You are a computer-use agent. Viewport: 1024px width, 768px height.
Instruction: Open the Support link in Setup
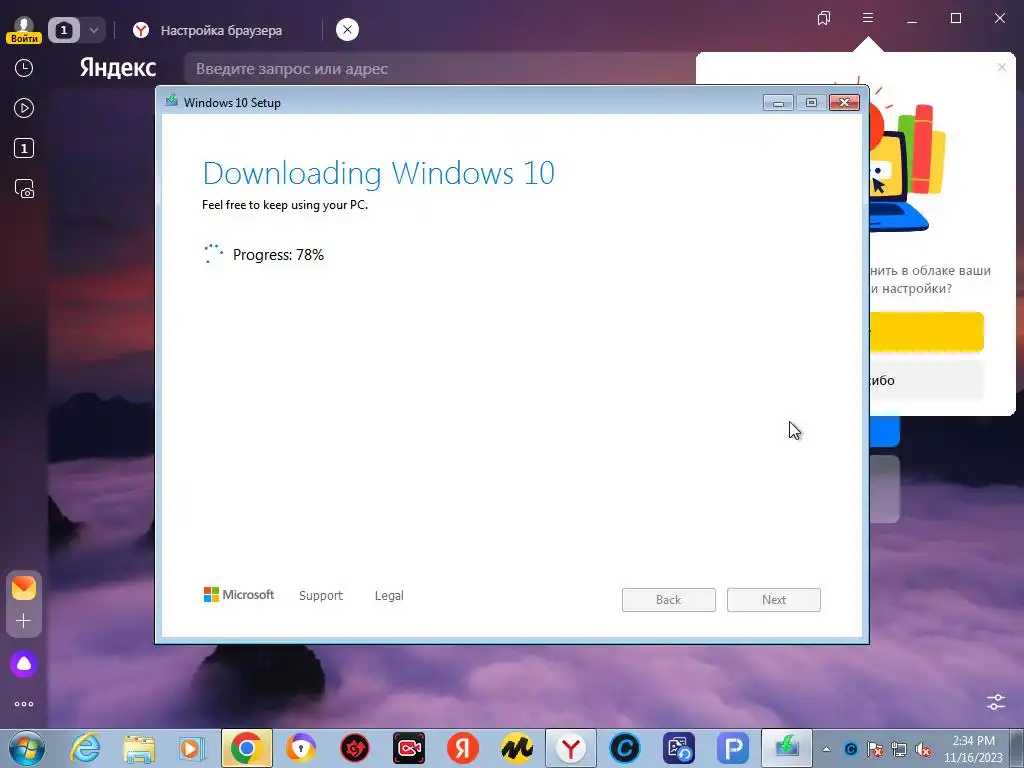click(x=321, y=596)
